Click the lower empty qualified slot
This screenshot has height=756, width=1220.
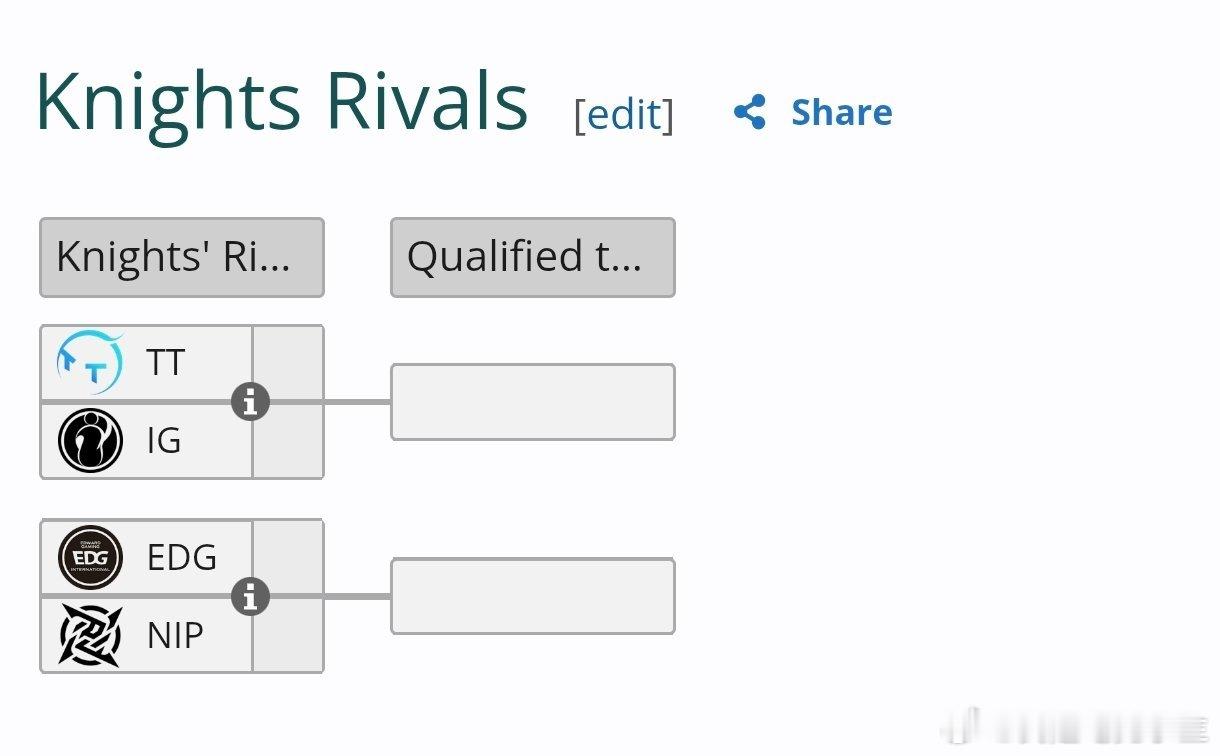[x=533, y=596]
